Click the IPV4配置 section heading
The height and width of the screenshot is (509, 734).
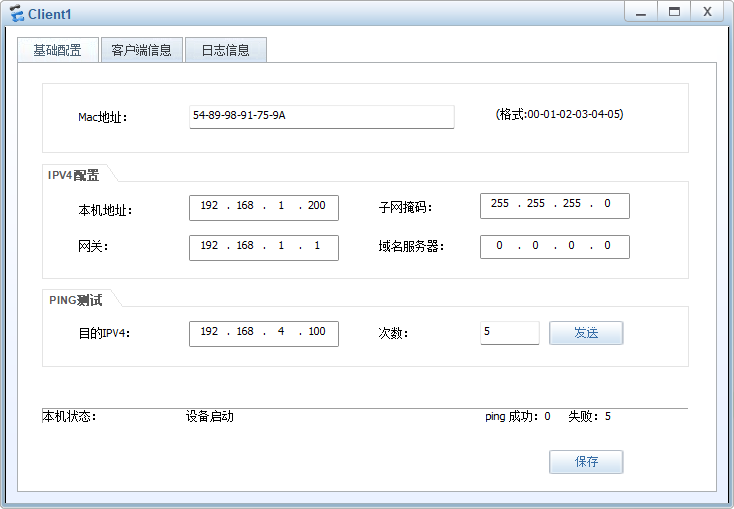coord(73,175)
